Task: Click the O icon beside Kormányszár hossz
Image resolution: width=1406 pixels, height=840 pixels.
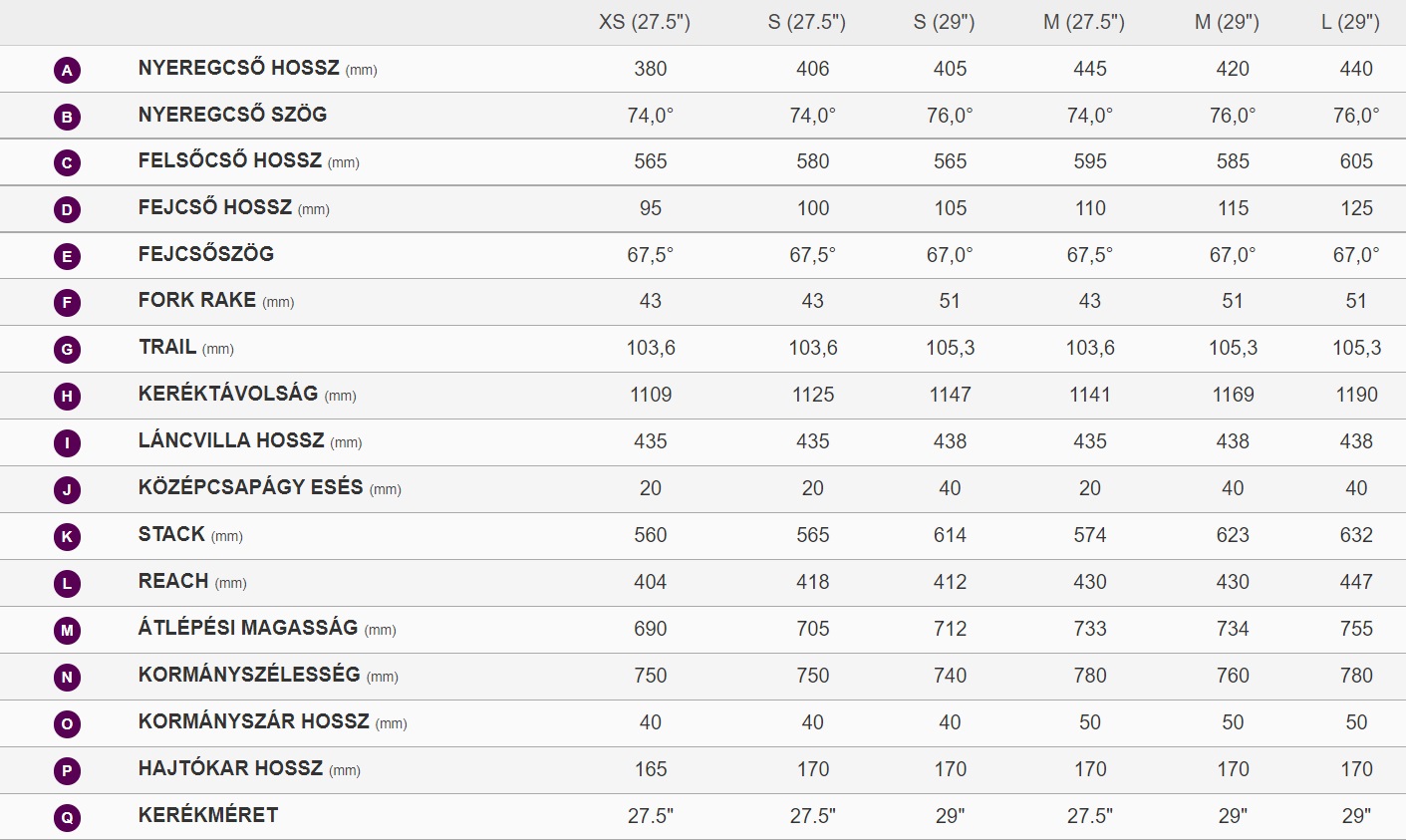Action: click(67, 723)
